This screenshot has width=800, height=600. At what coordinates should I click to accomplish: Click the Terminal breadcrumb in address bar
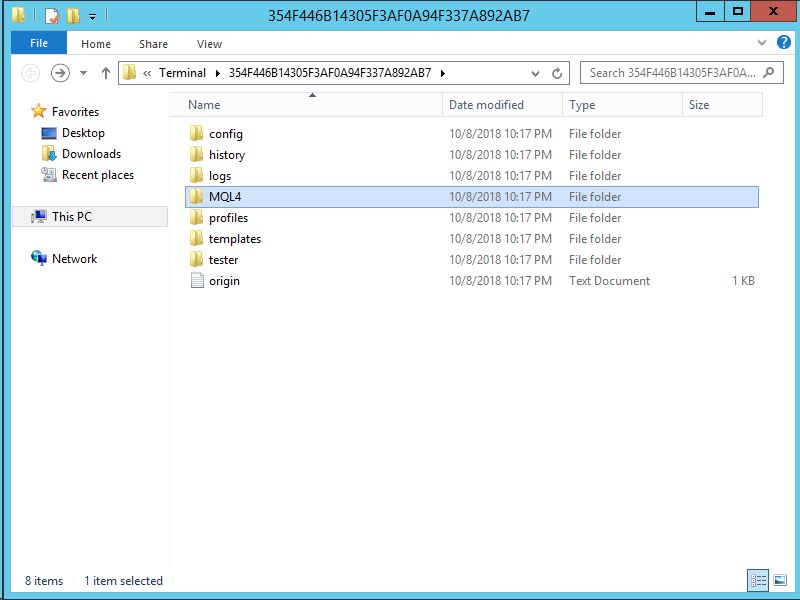[181, 73]
